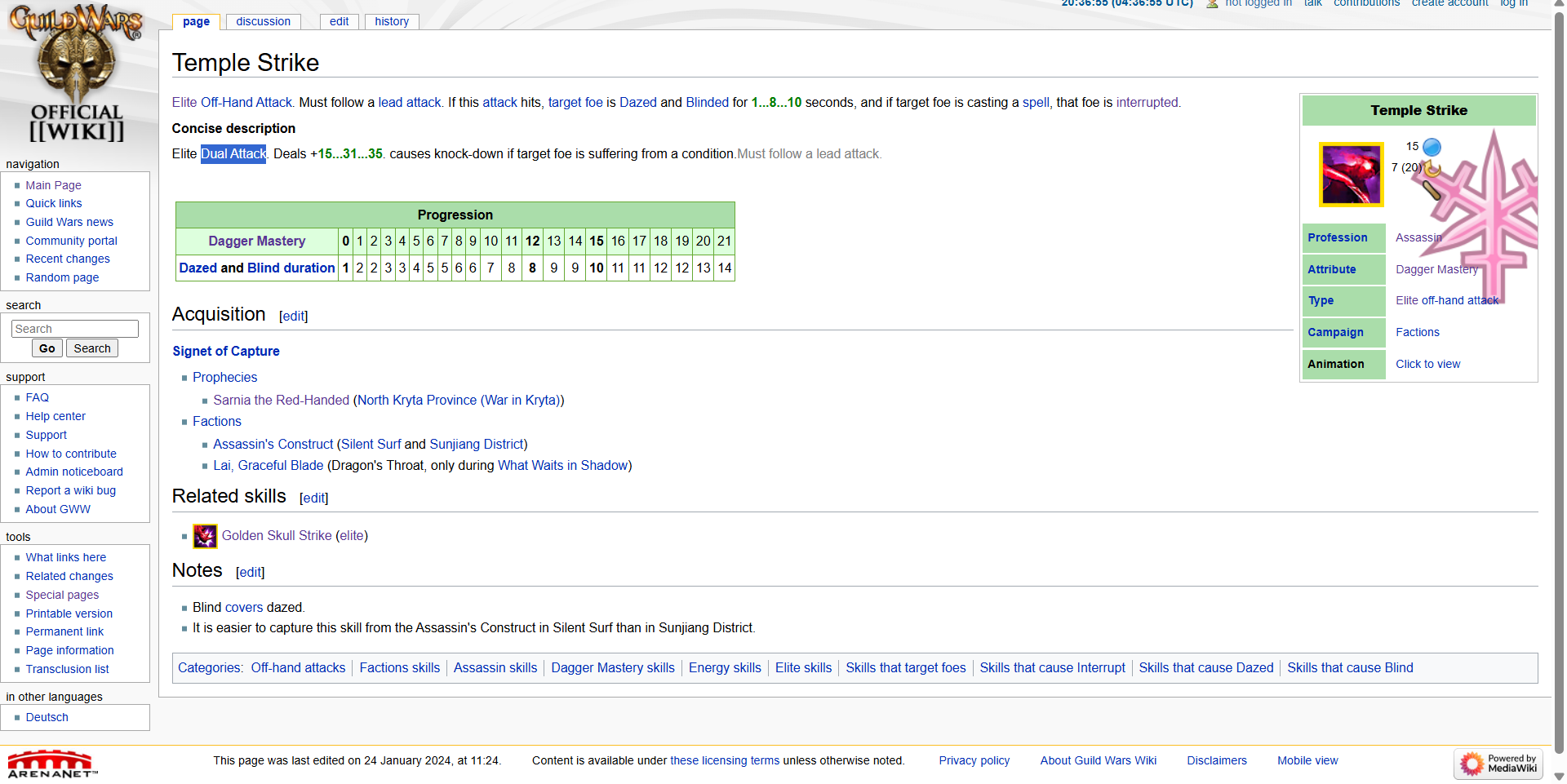Select the page tab
The image size is (1567, 784).
point(196,22)
